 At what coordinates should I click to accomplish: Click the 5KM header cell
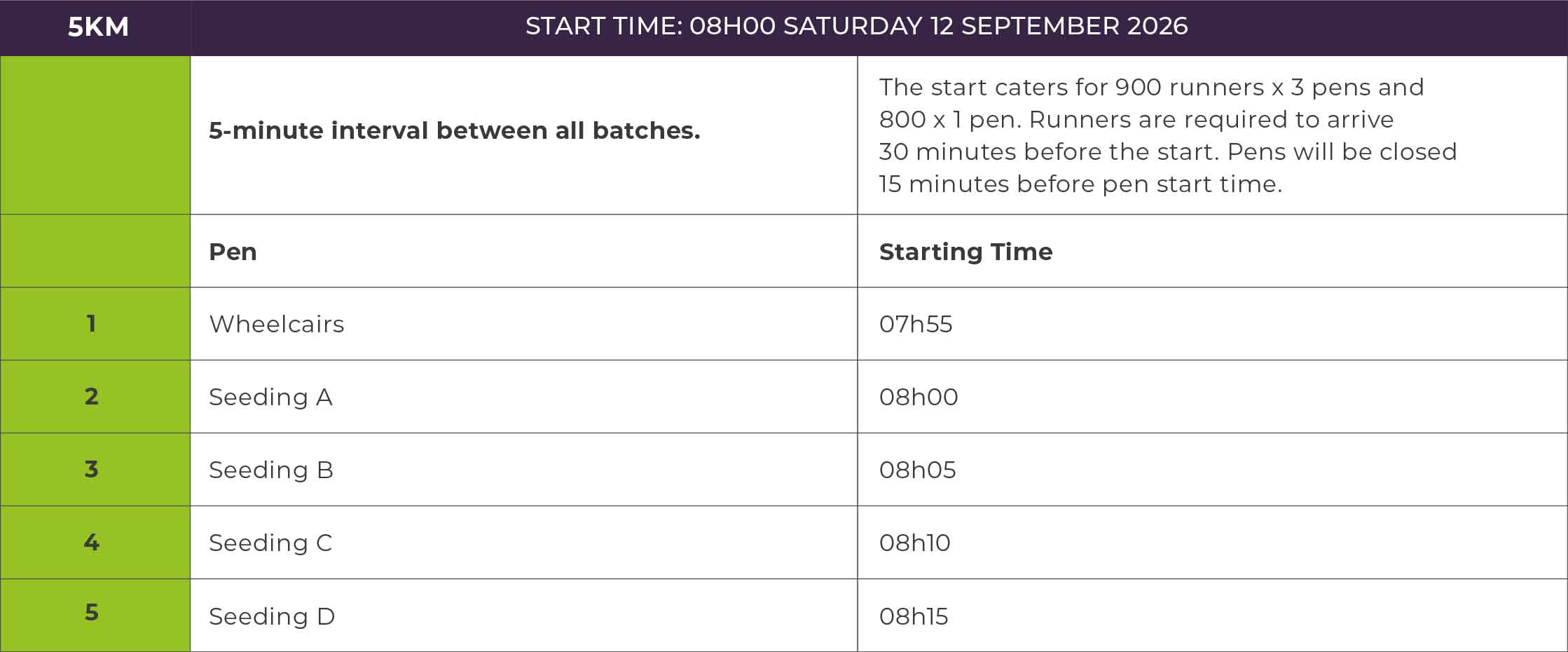(x=98, y=27)
